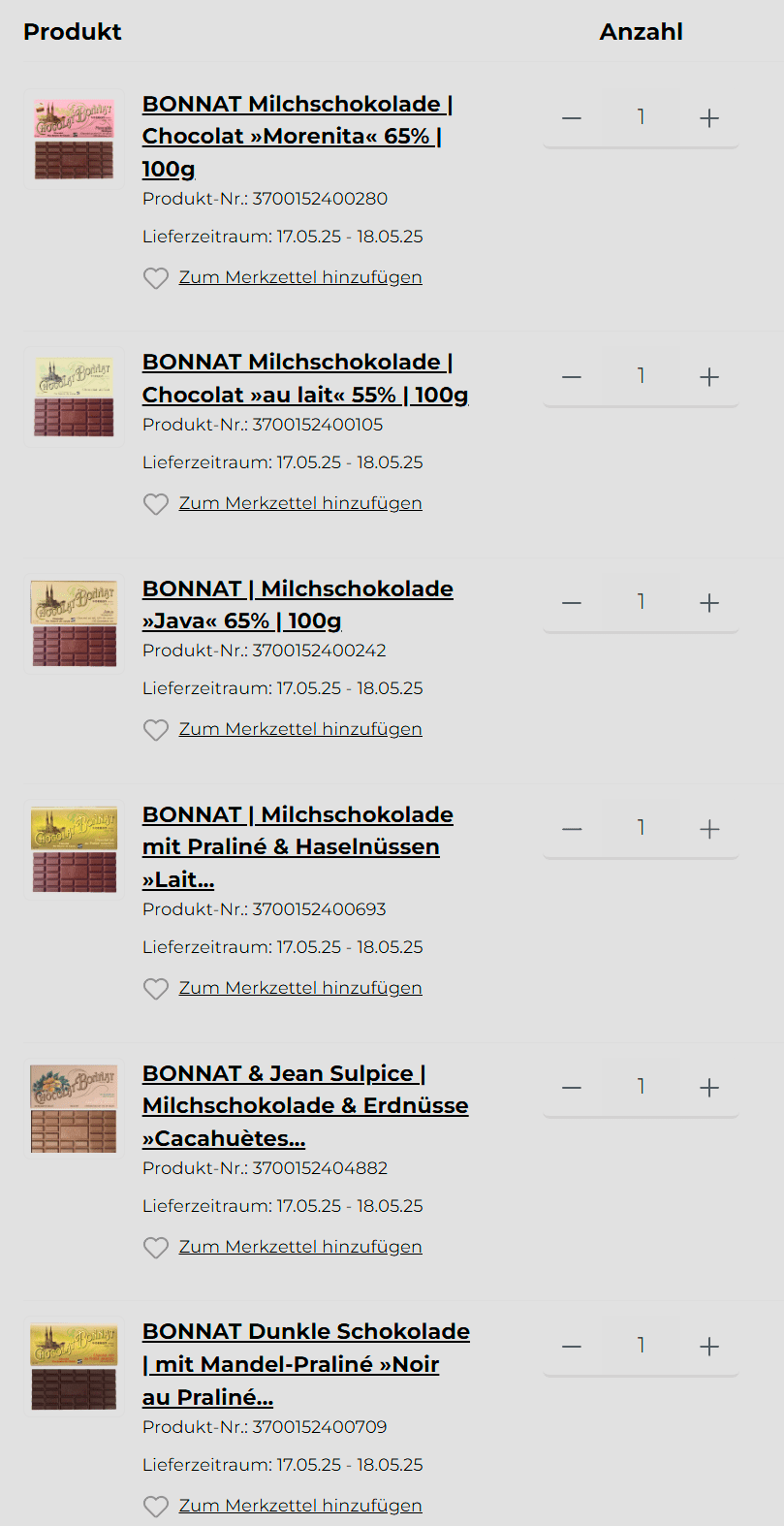784x1526 pixels.
Task: Decrease quantity of Morenita 65% chocolate
Action: point(572,118)
